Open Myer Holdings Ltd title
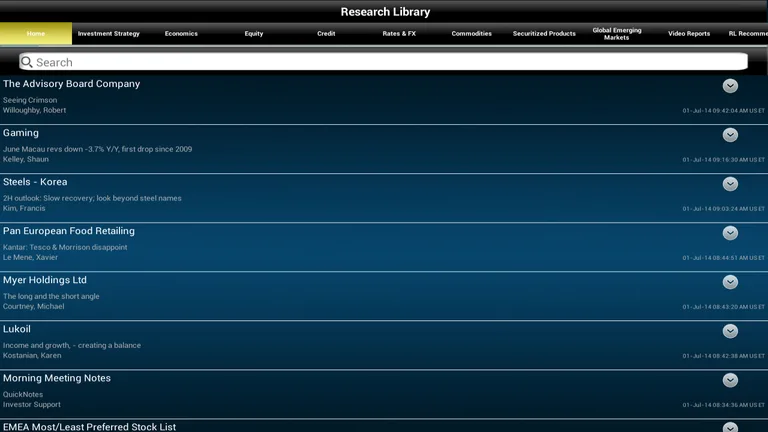 [45, 280]
